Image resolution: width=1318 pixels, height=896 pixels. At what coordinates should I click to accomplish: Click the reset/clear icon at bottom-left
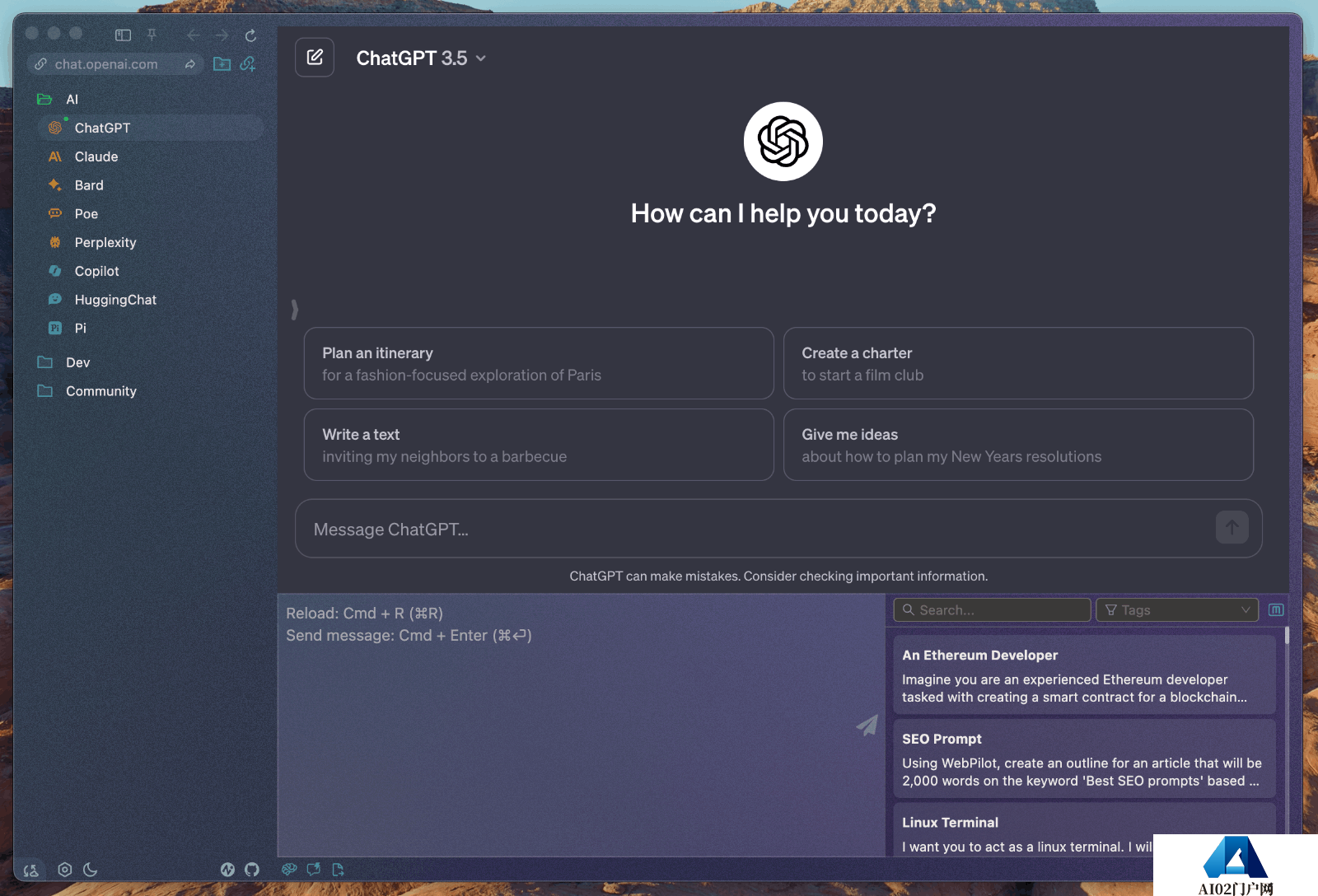pyautogui.click(x=31, y=870)
